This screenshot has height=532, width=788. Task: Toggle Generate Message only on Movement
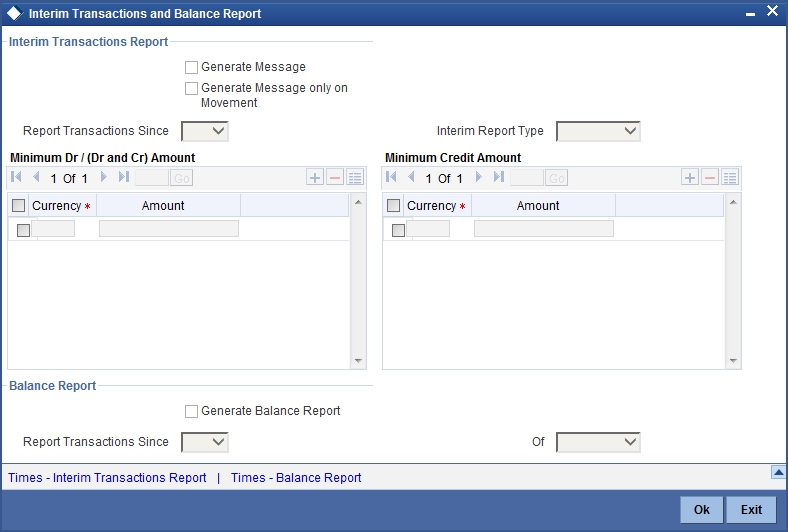pyautogui.click(x=191, y=88)
